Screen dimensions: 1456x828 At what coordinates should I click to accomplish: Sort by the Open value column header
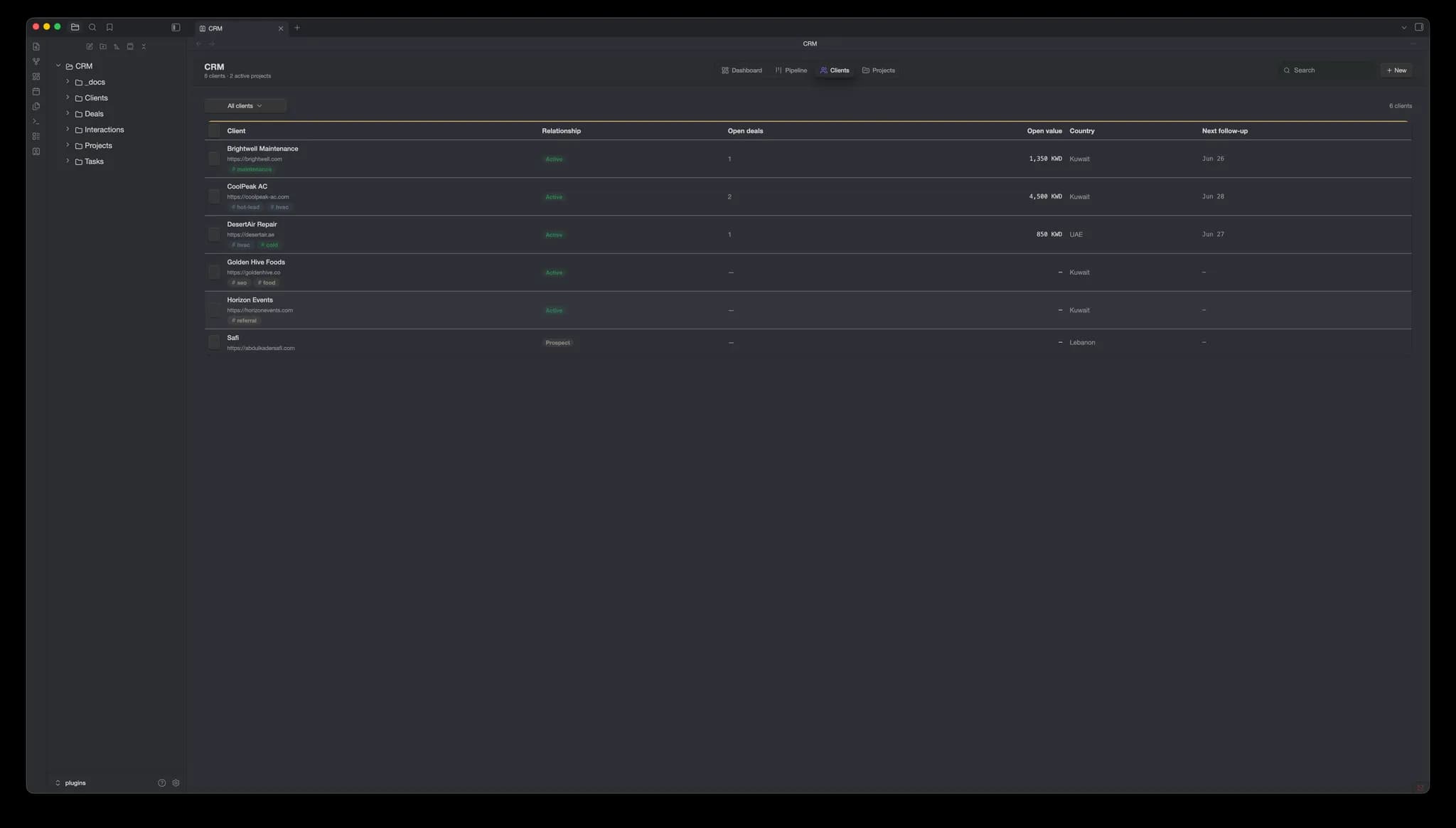1044,131
